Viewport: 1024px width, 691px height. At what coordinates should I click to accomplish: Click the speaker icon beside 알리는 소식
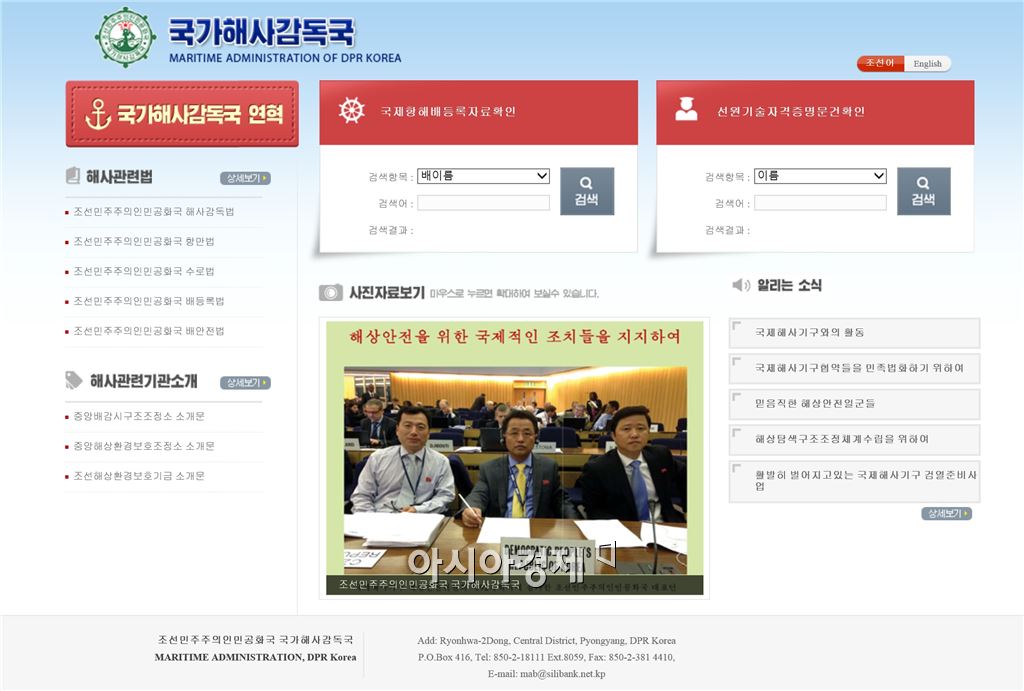[741, 286]
